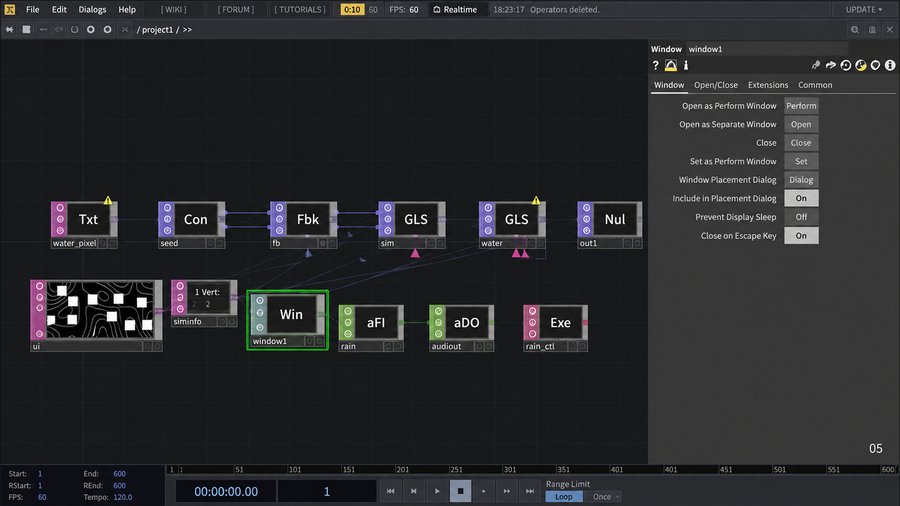Click the Perform button
The height and width of the screenshot is (506, 900).
pos(801,106)
